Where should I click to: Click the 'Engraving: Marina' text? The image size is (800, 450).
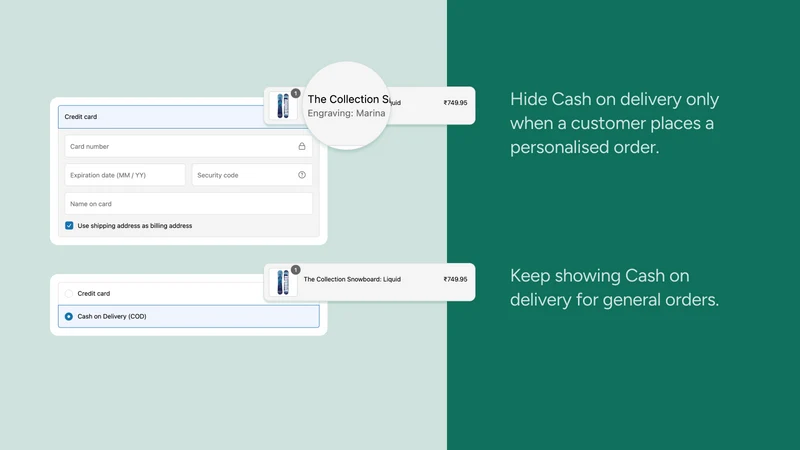346,113
